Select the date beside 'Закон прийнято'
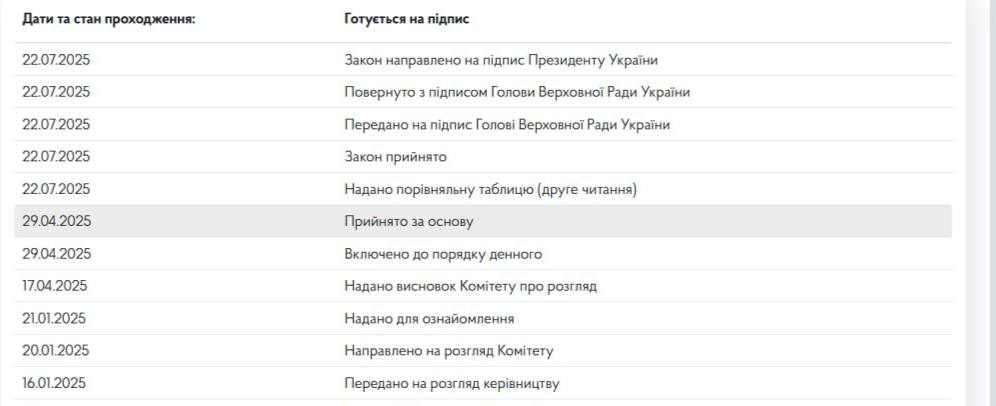 pyautogui.click(x=56, y=157)
